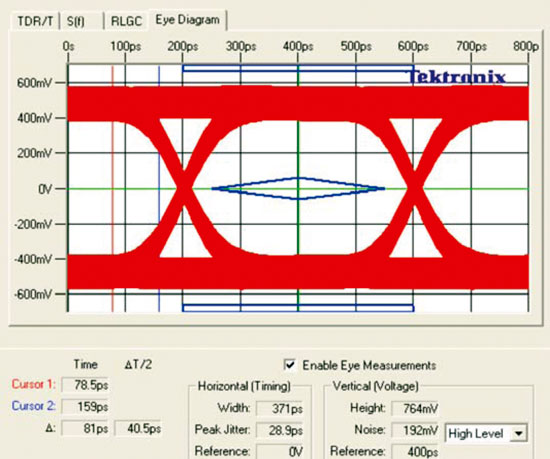Click the delta 81ps field
The width and height of the screenshot is (550, 459).
pyautogui.click(x=85, y=428)
